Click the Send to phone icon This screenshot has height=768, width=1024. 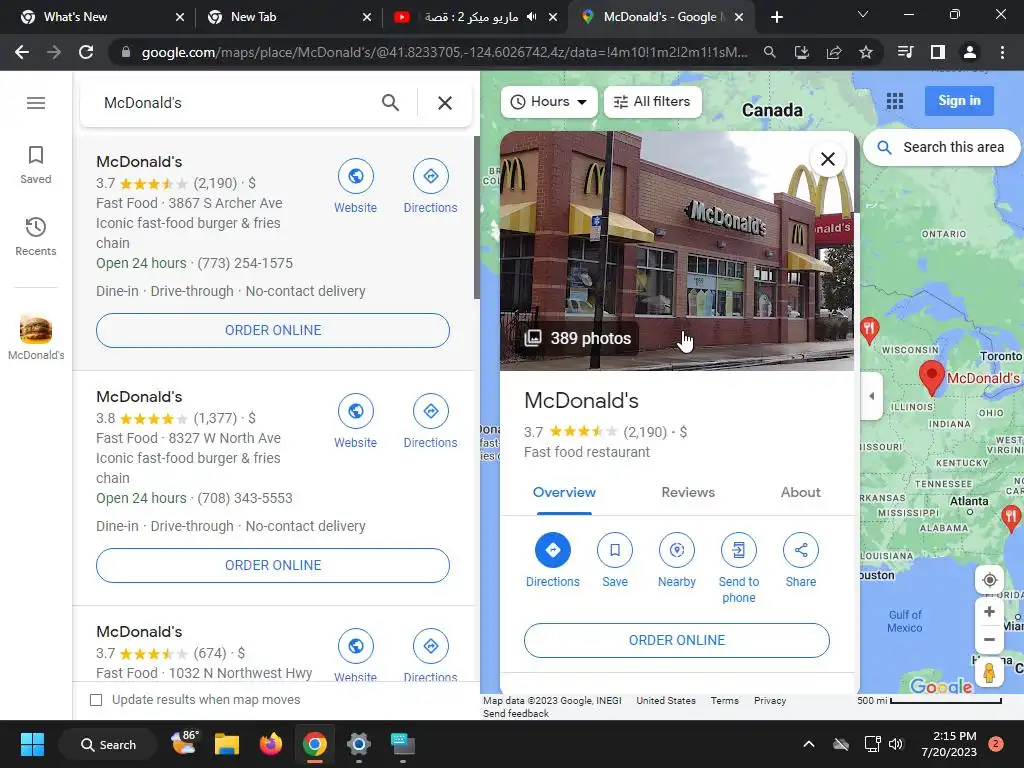[x=739, y=551]
